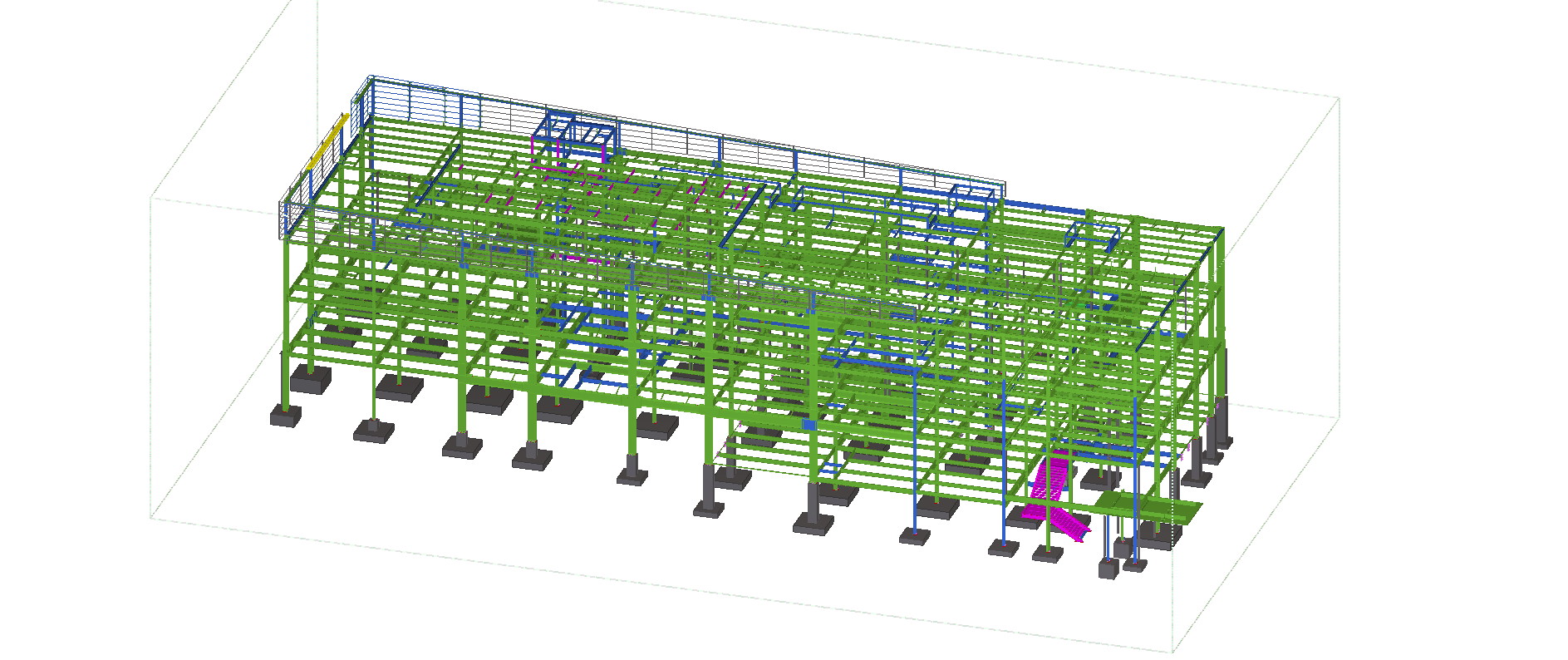The image size is (1568, 660).
Task: Pick the tall blue column left of the staircase
Action: (1003, 465)
